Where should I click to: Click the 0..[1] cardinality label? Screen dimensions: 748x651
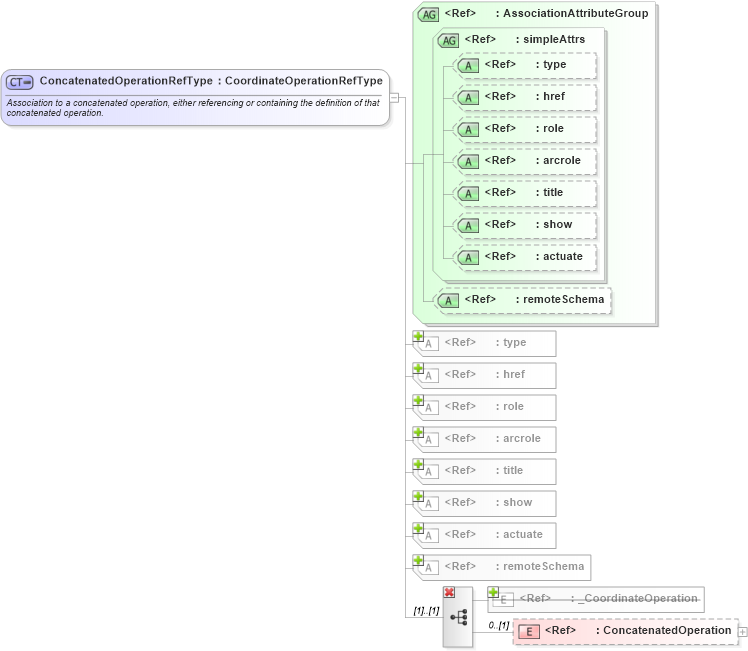tap(499, 625)
